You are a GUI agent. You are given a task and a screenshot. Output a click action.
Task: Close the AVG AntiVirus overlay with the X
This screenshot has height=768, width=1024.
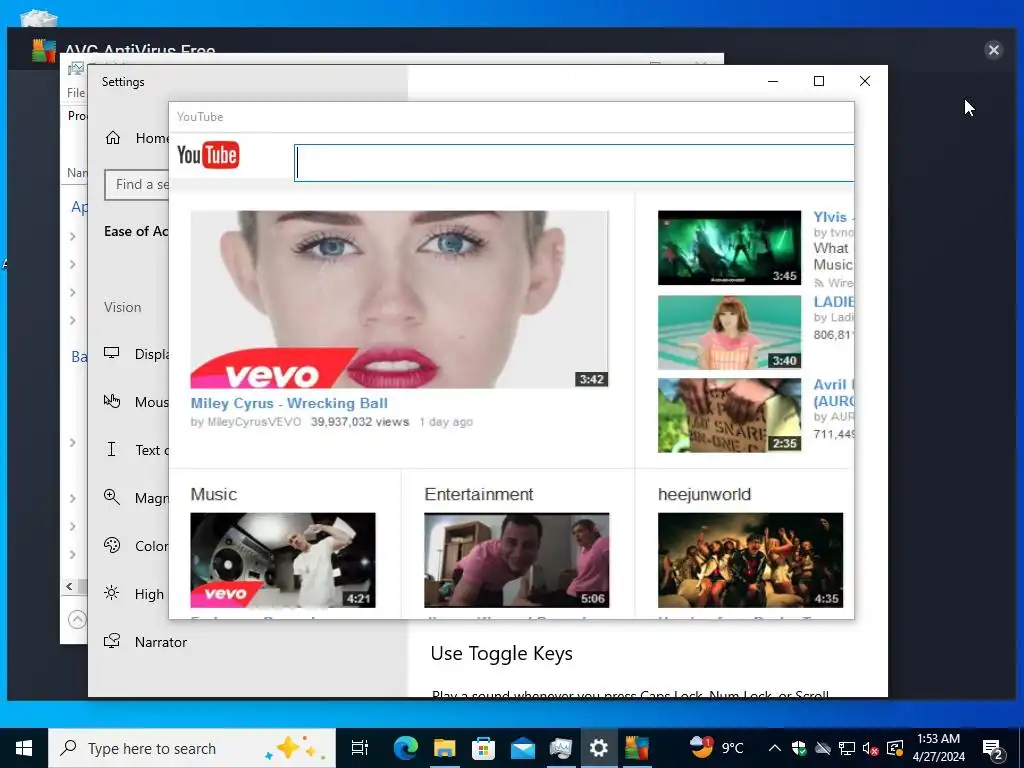point(993,50)
